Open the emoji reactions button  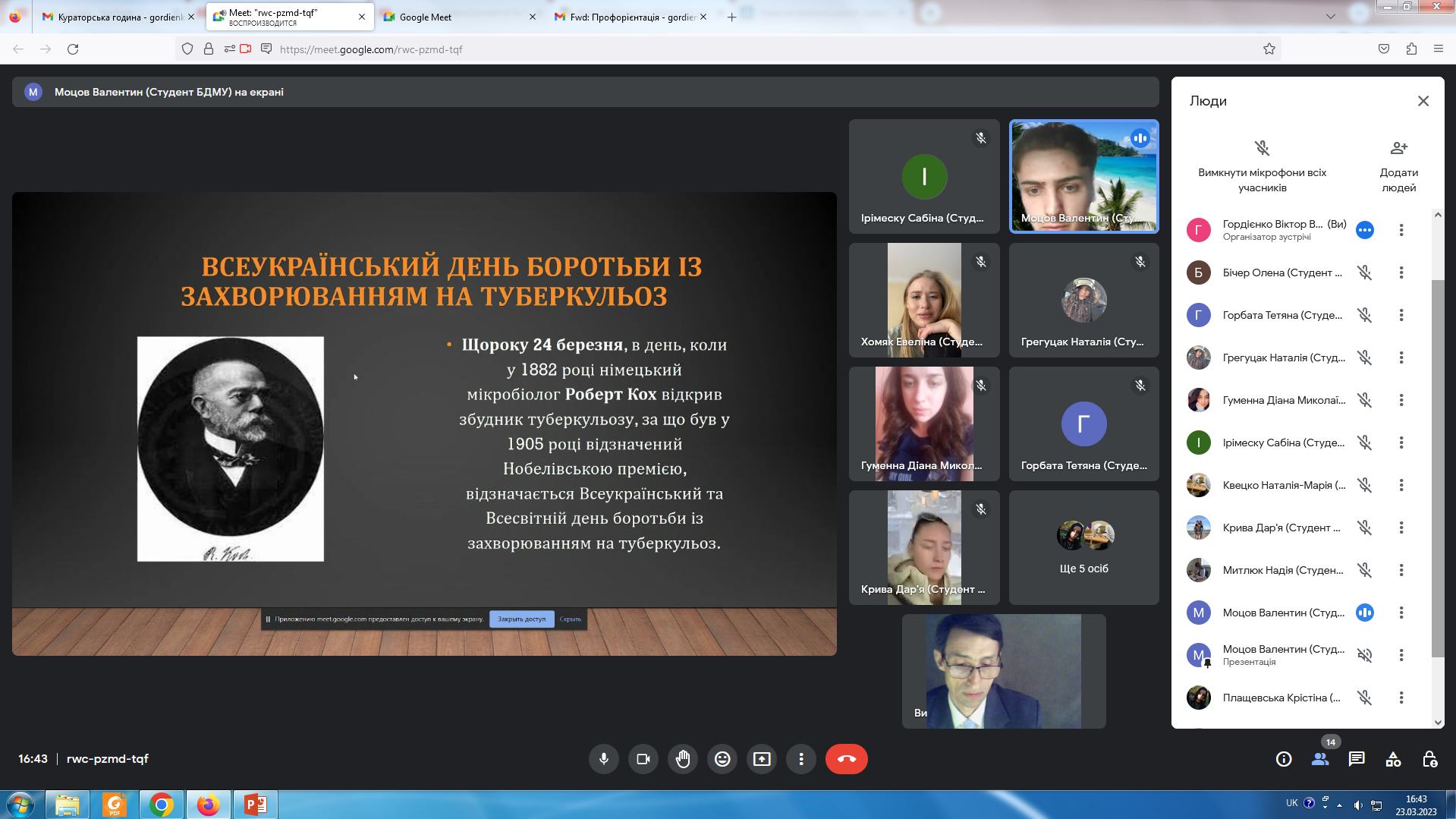(x=722, y=759)
